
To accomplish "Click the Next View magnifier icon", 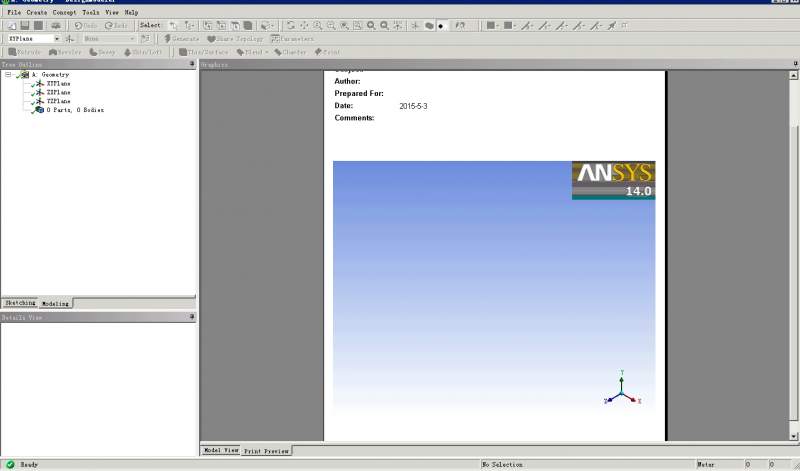I will point(385,26).
